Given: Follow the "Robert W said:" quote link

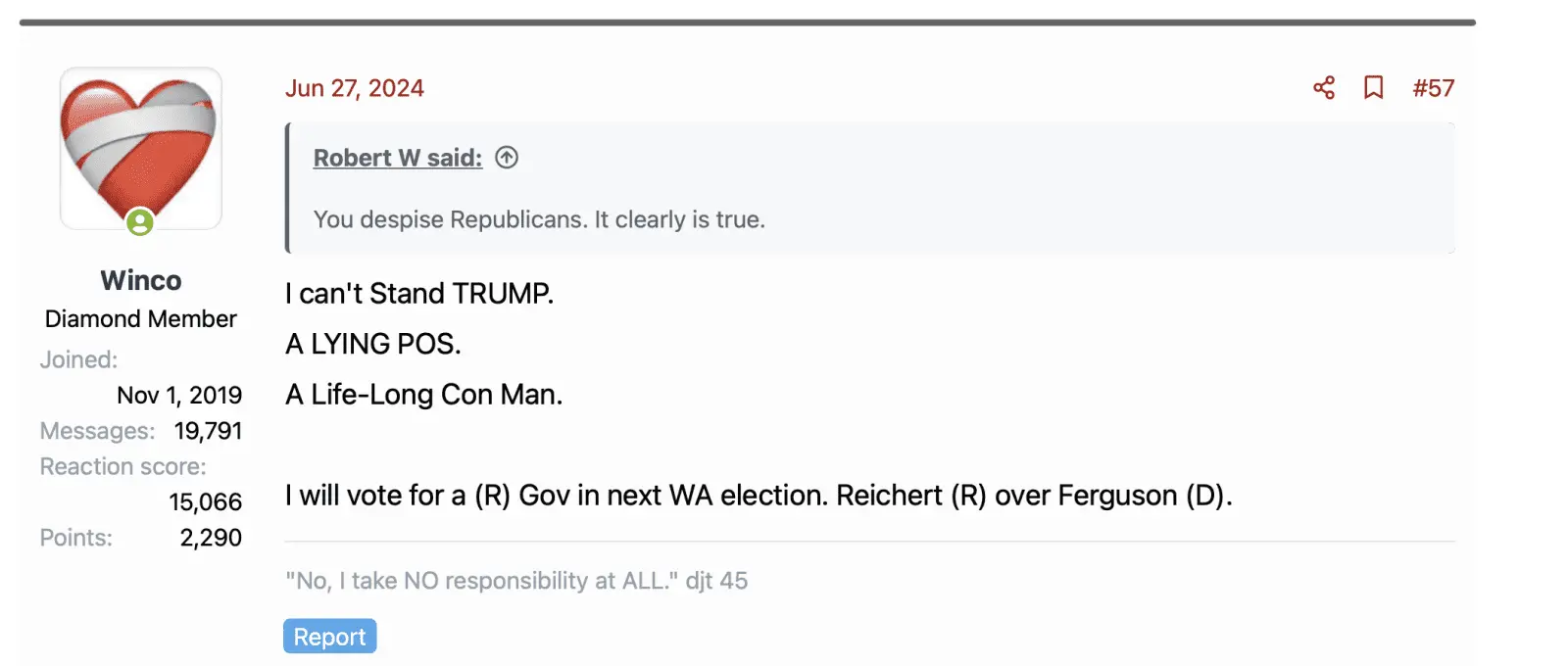Looking at the screenshot, I should coord(398,158).
